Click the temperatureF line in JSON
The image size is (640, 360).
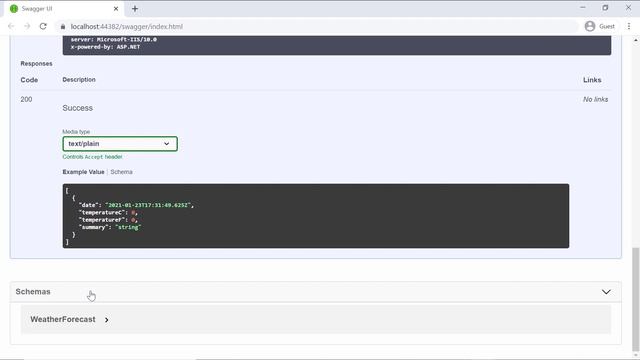point(108,220)
